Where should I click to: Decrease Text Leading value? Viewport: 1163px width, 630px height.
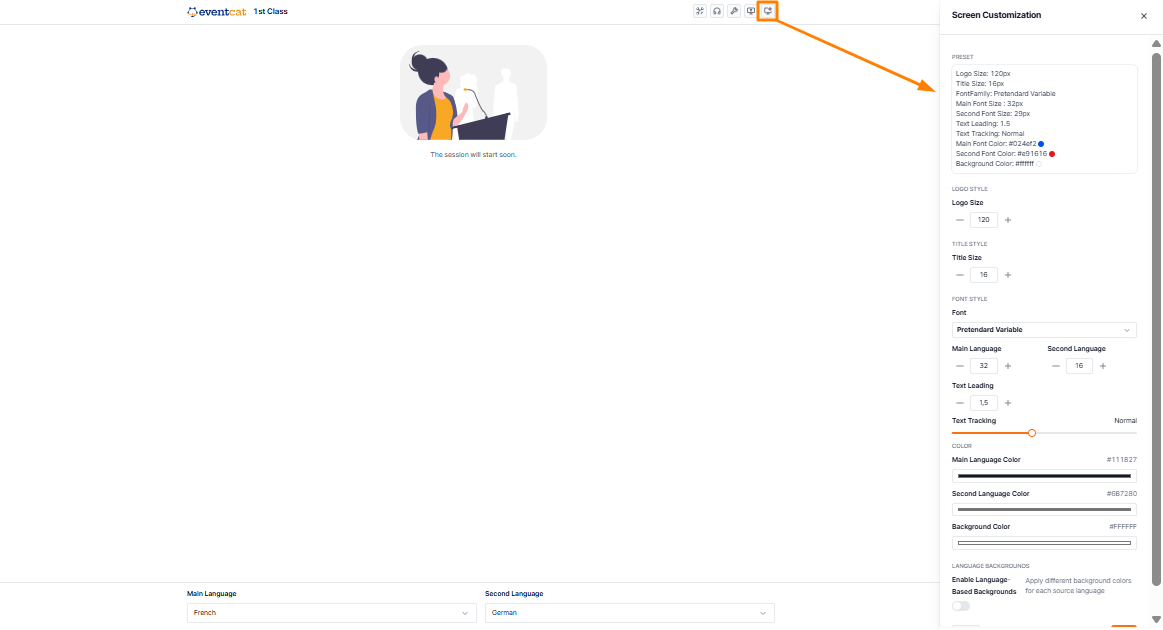coord(960,403)
